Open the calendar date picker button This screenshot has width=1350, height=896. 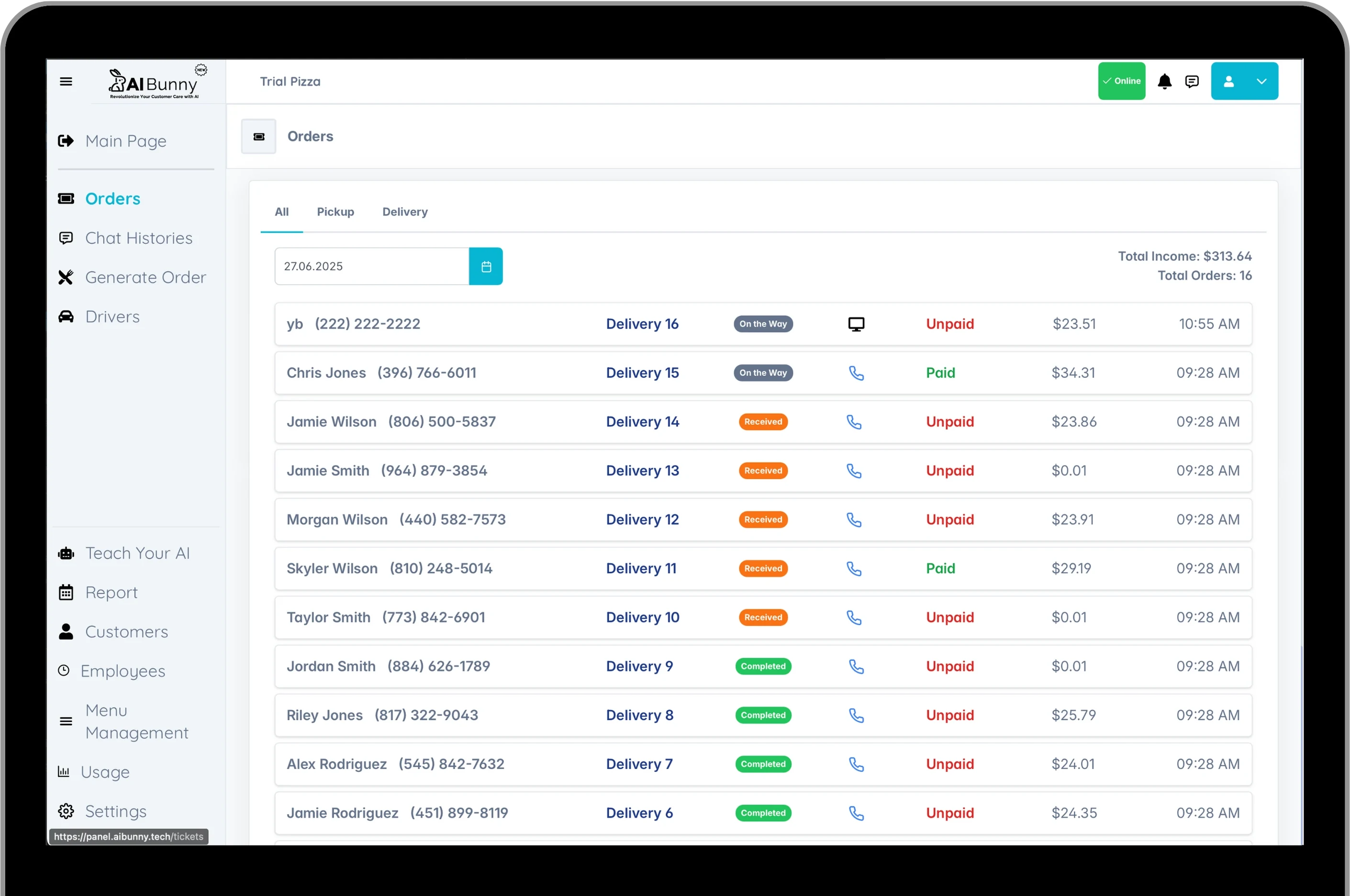coord(486,266)
